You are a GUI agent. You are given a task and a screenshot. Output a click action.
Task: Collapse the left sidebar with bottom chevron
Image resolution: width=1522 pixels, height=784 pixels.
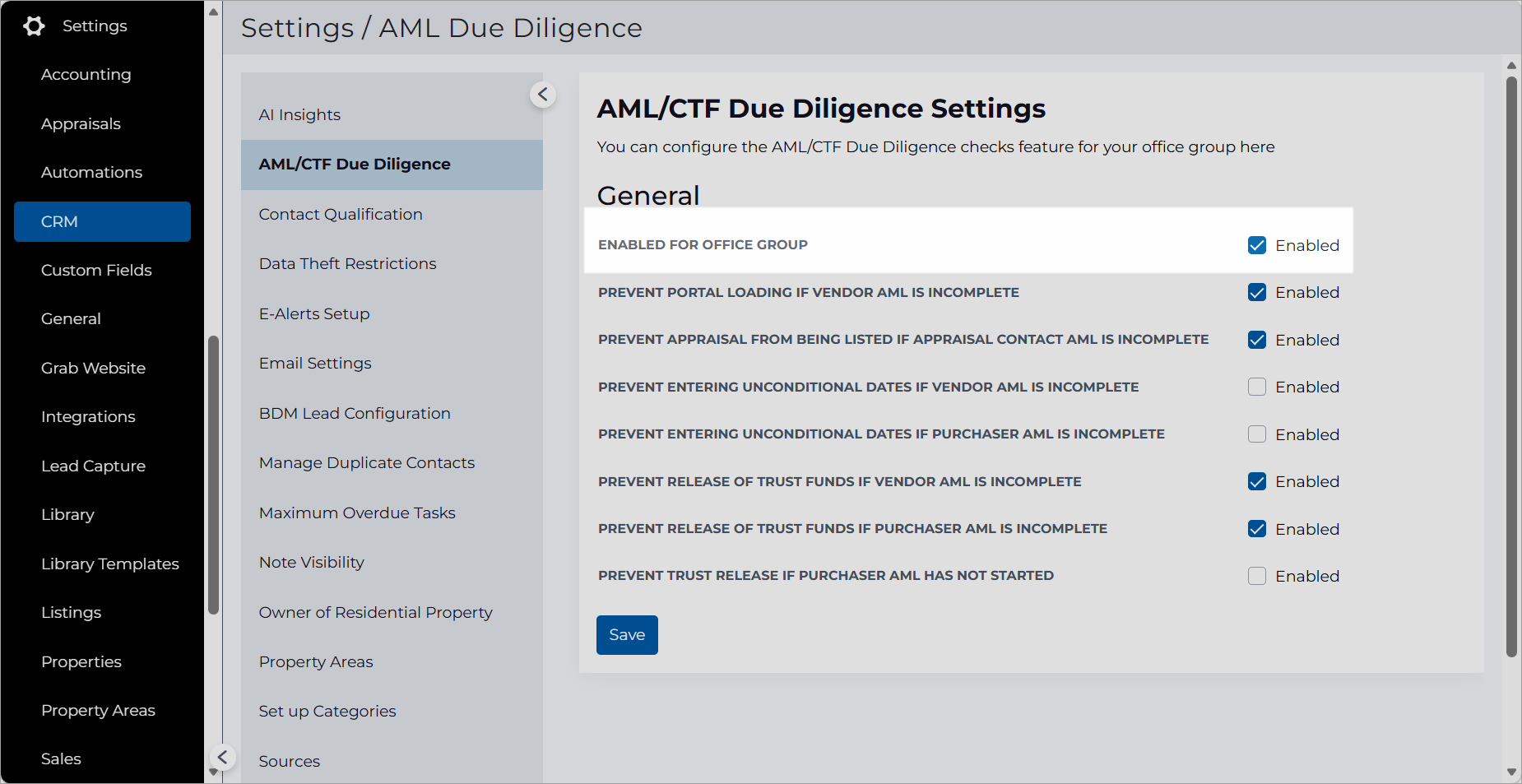[222, 757]
